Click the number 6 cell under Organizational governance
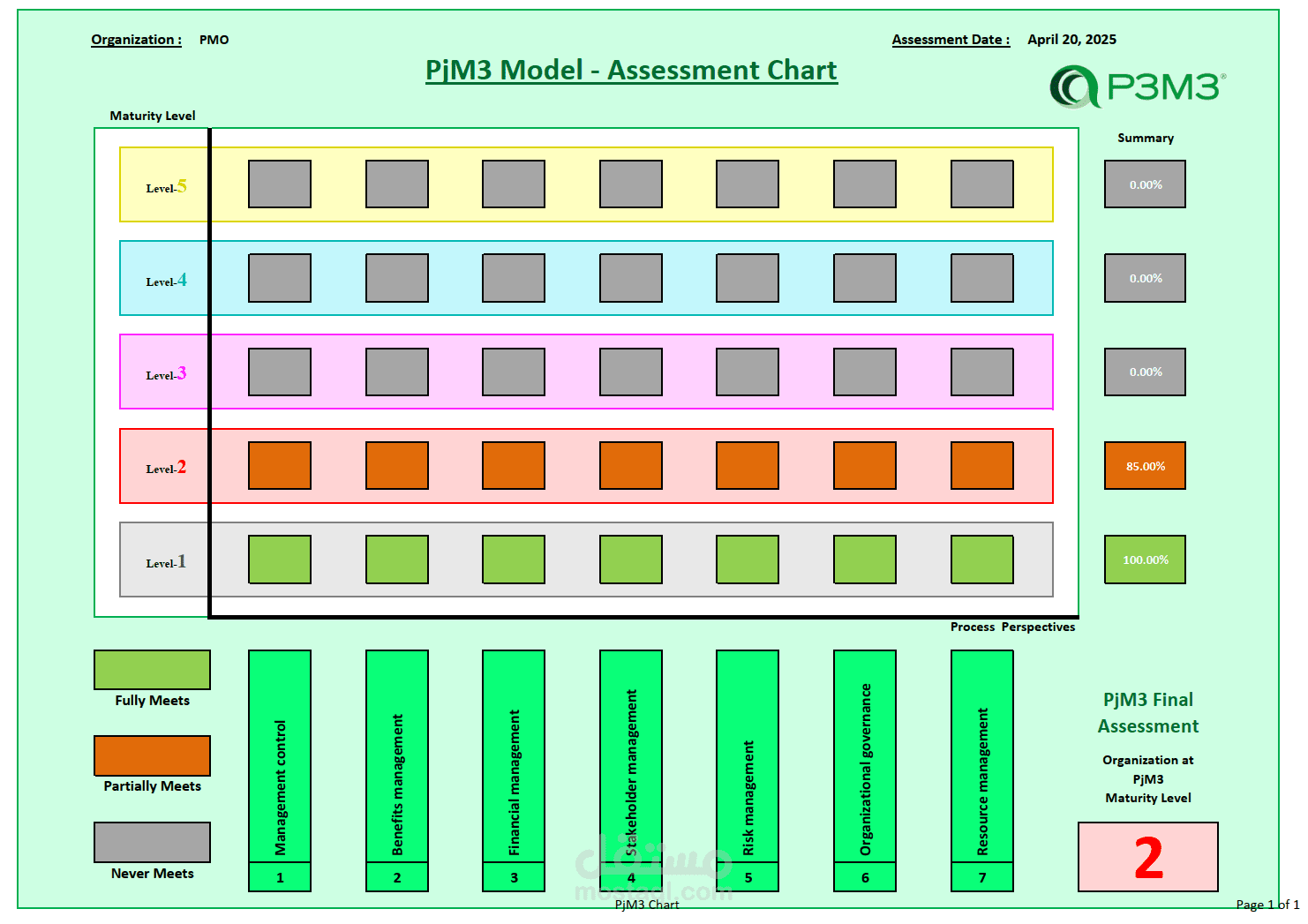This screenshot has height=924, width=1308. click(865, 877)
